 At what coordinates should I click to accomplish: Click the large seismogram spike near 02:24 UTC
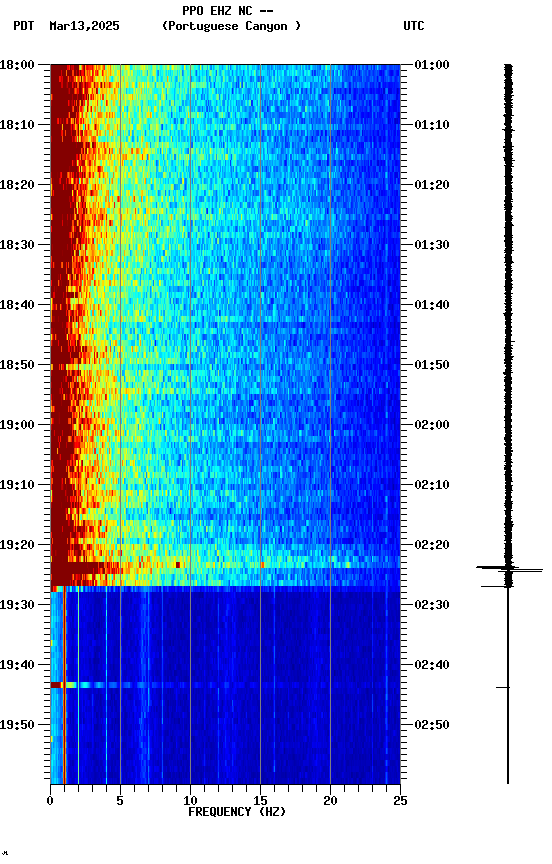coord(509,569)
